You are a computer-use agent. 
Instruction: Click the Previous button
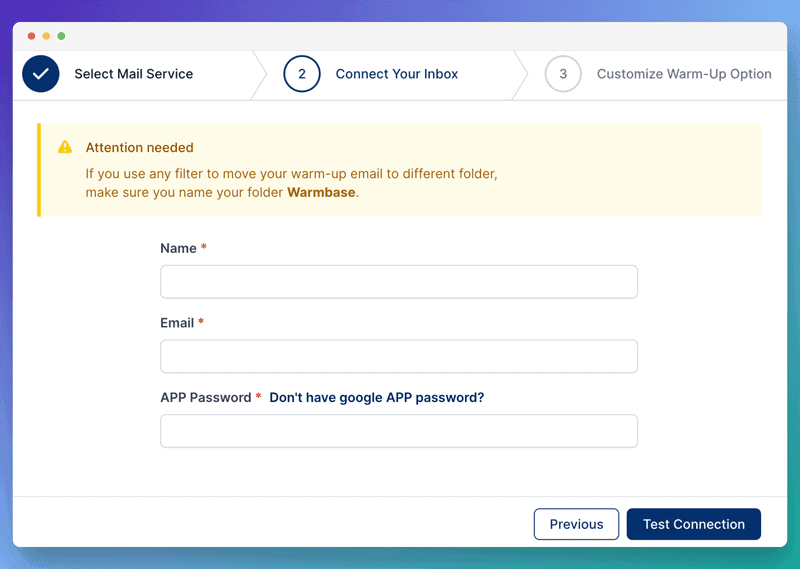point(577,524)
